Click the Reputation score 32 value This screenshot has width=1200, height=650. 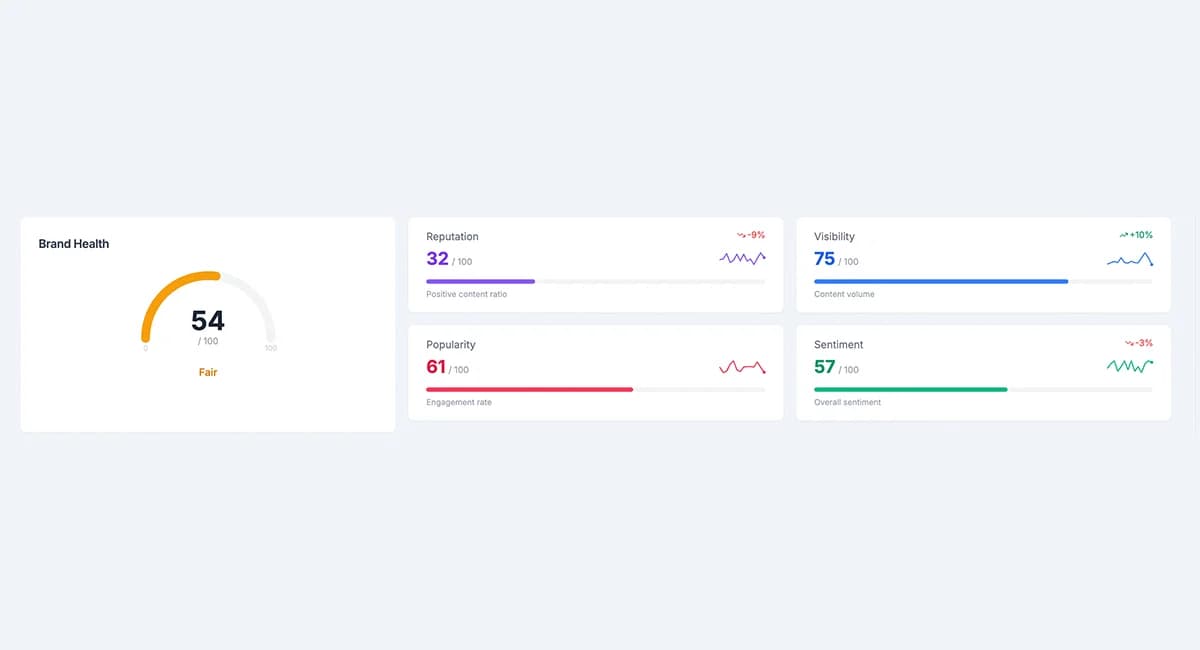coord(437,258)
